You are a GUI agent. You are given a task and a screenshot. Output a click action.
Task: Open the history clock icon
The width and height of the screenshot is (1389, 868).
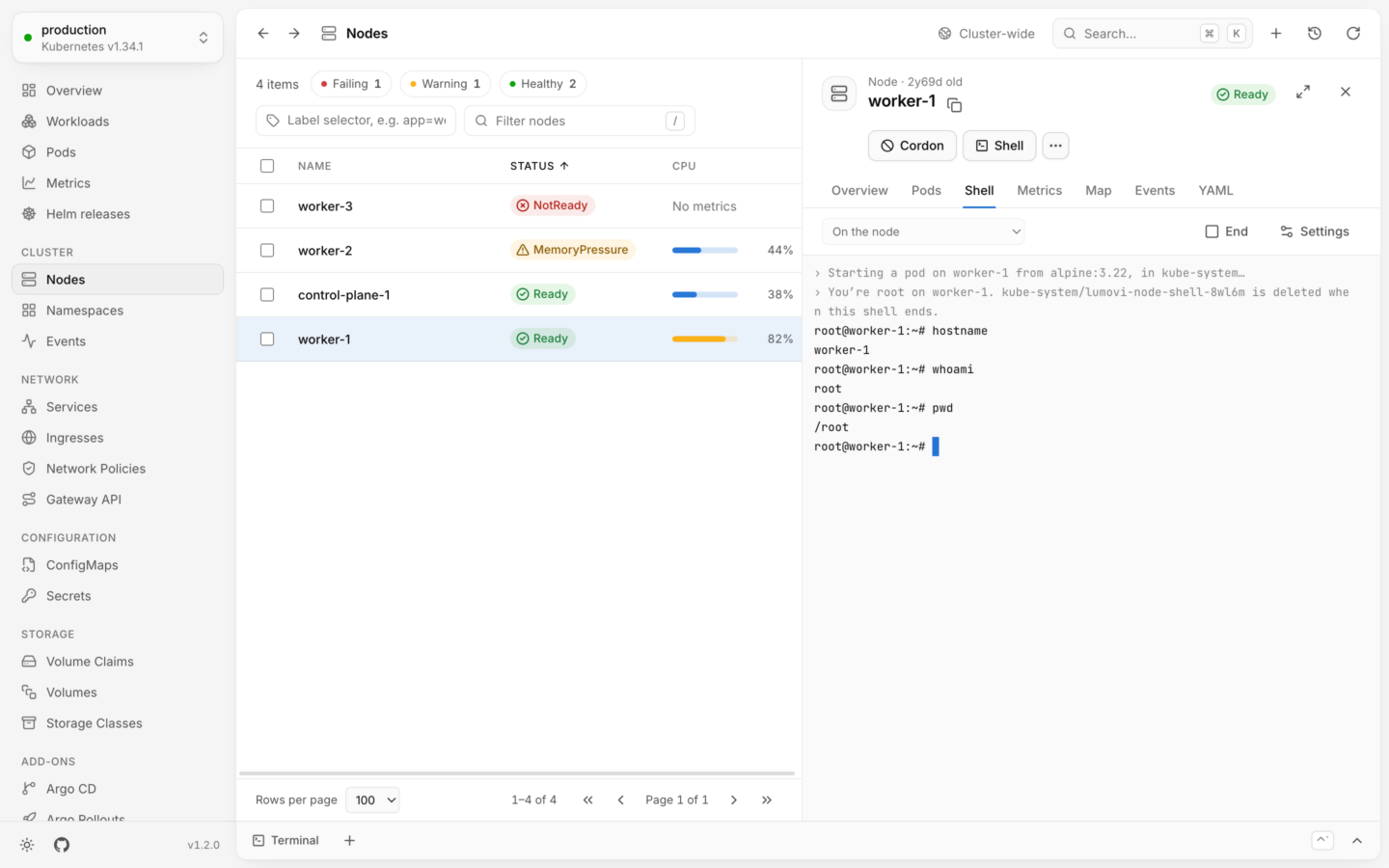click(1315, 34)
